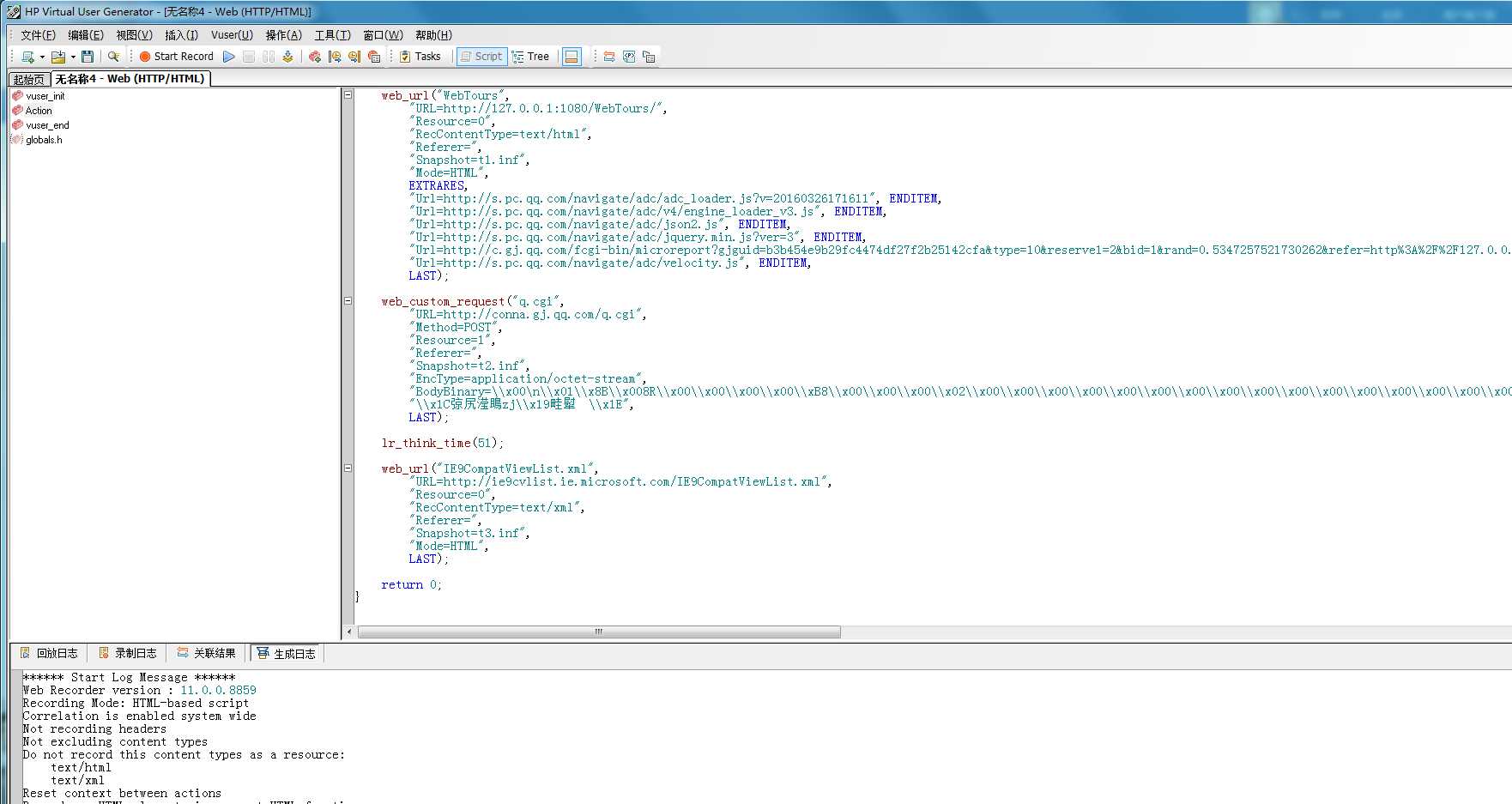Click the editor scrollbar left arrow
This screenshot has height=804, width=1512.
[348, 632]
